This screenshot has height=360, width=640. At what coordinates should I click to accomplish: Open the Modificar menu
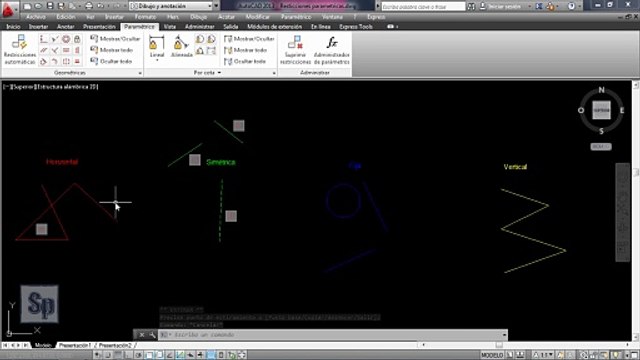click(x=257, y=17)
